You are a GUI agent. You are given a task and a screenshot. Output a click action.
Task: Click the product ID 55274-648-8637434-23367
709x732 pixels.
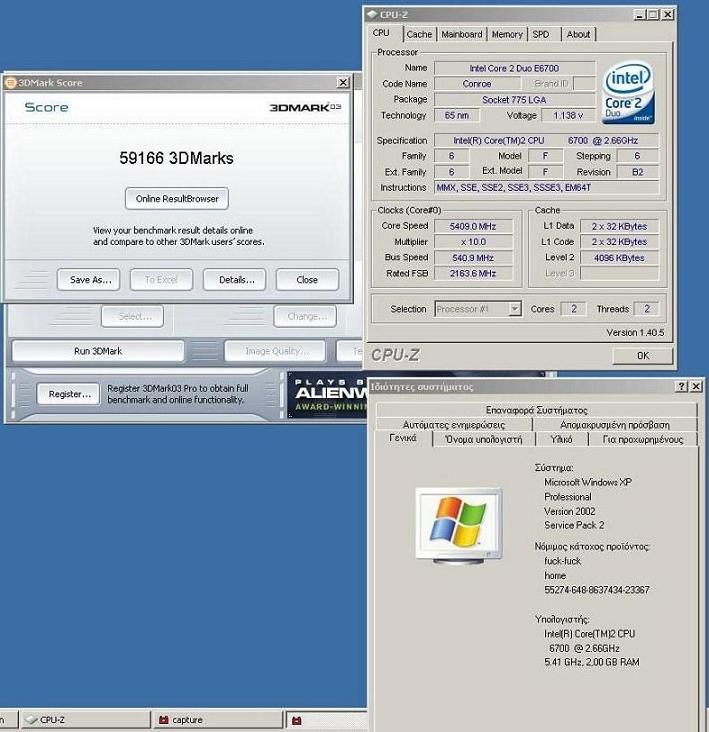click(x=597, y=590)
